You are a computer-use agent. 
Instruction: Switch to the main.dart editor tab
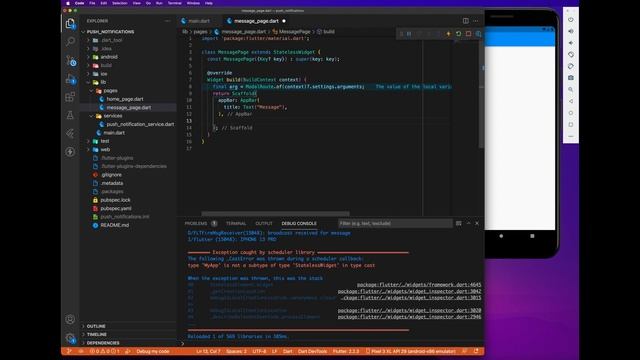point(199,21)
